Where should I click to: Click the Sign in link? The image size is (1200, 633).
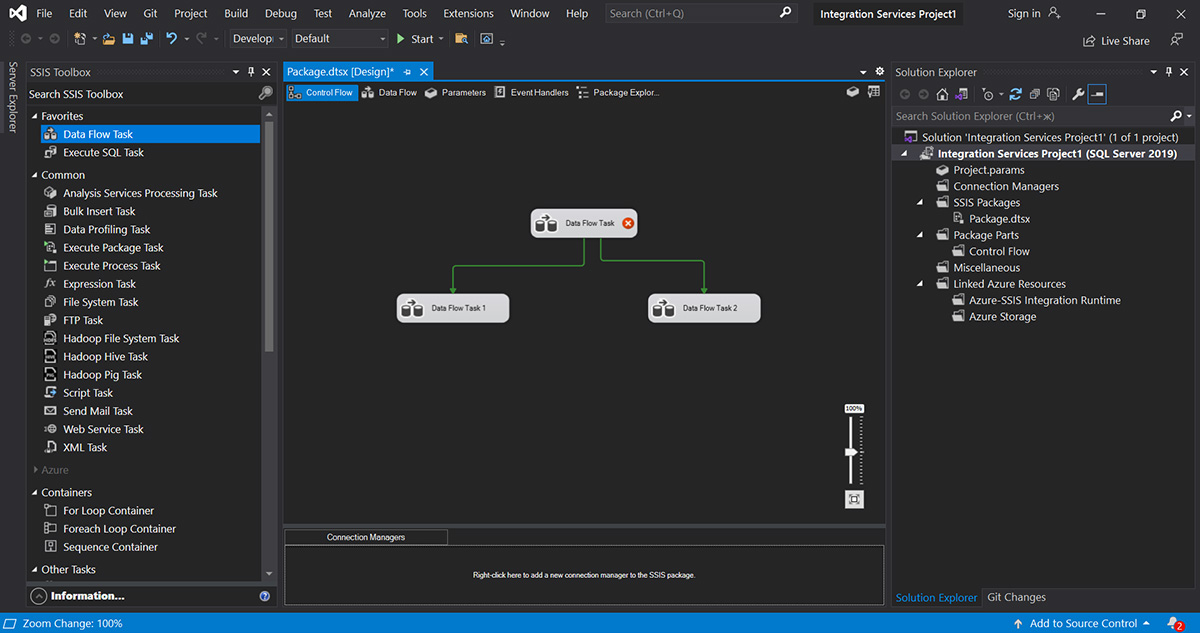1024,13
